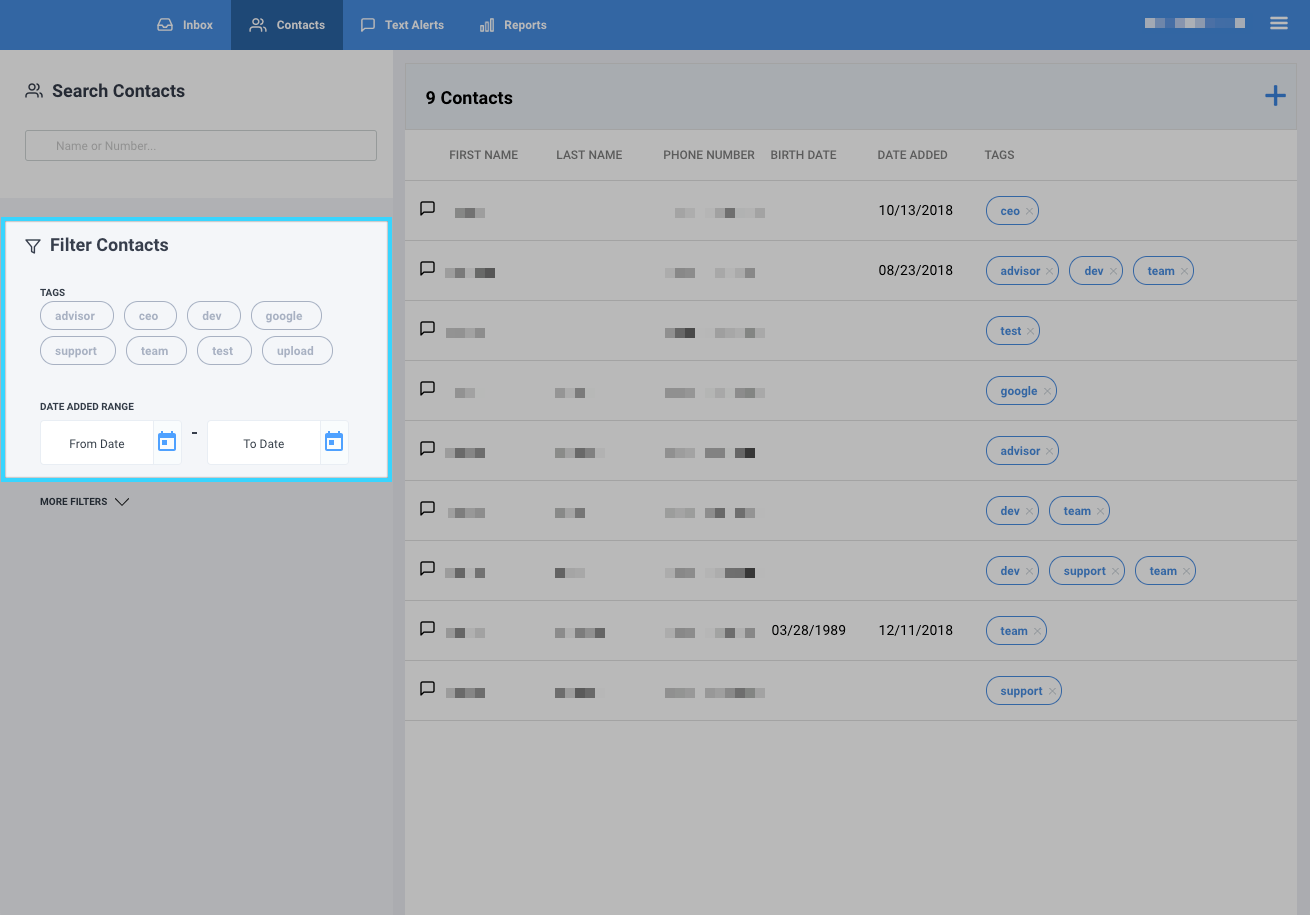This screenshot has width=1310, height=915.
Task: Open the Reports tab
Action: [x=513, y=25]
